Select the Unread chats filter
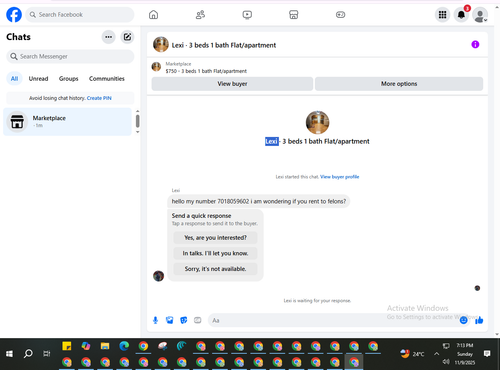 (x=38, y=79)
